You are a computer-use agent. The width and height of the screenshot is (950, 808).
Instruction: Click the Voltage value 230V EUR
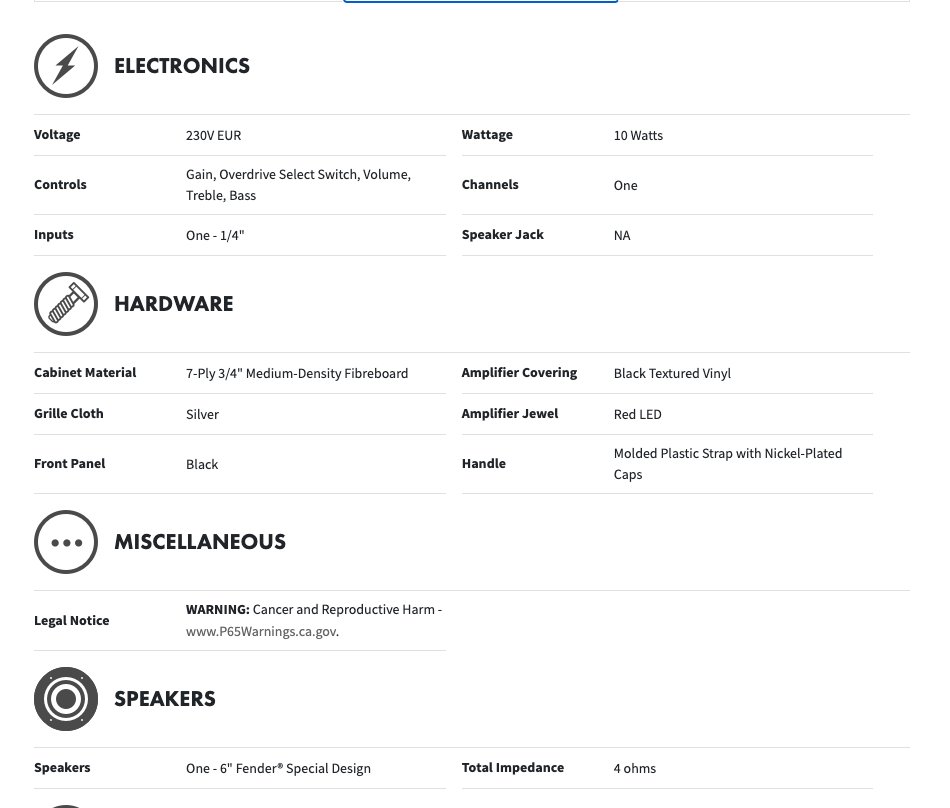[213, 136]
